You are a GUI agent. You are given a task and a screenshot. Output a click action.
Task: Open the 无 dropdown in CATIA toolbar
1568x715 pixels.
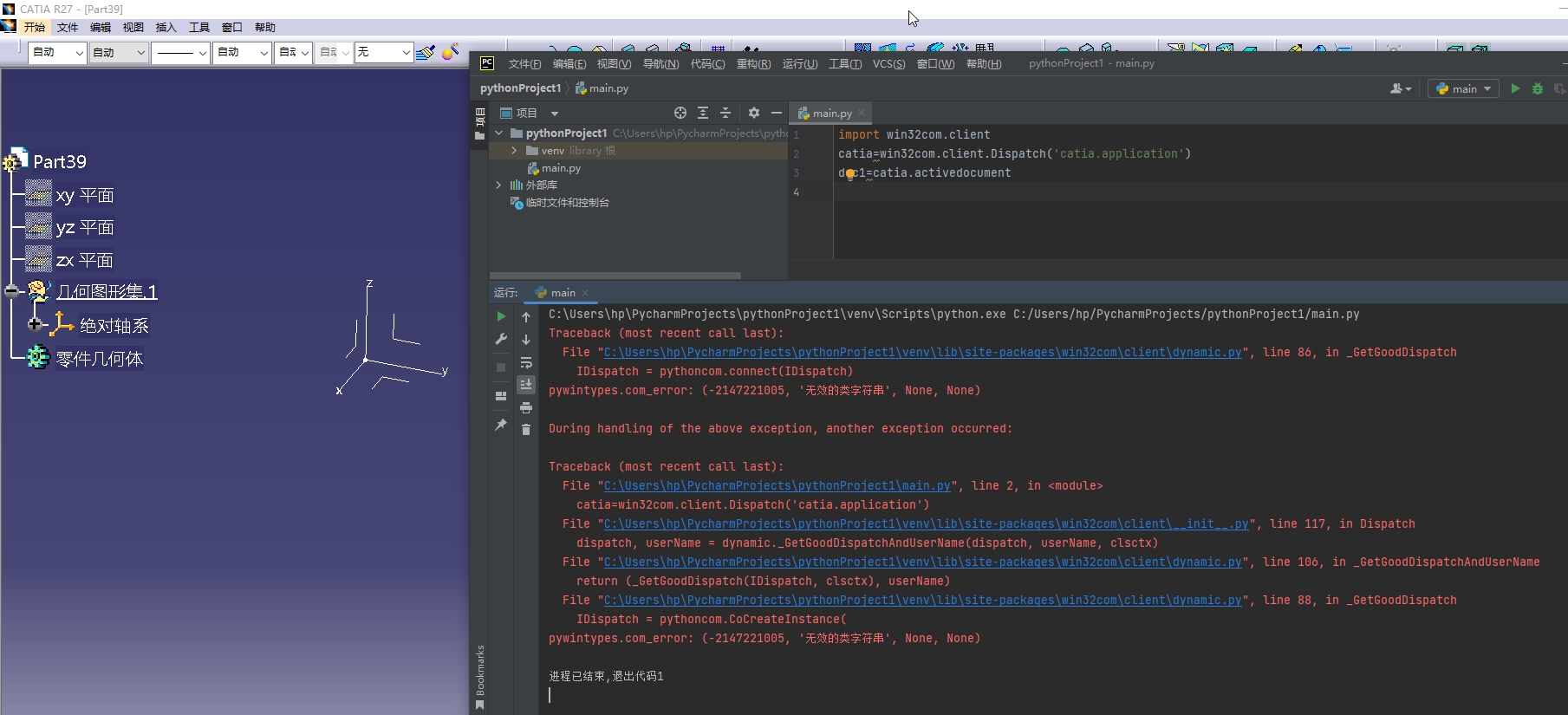point(384,53)
